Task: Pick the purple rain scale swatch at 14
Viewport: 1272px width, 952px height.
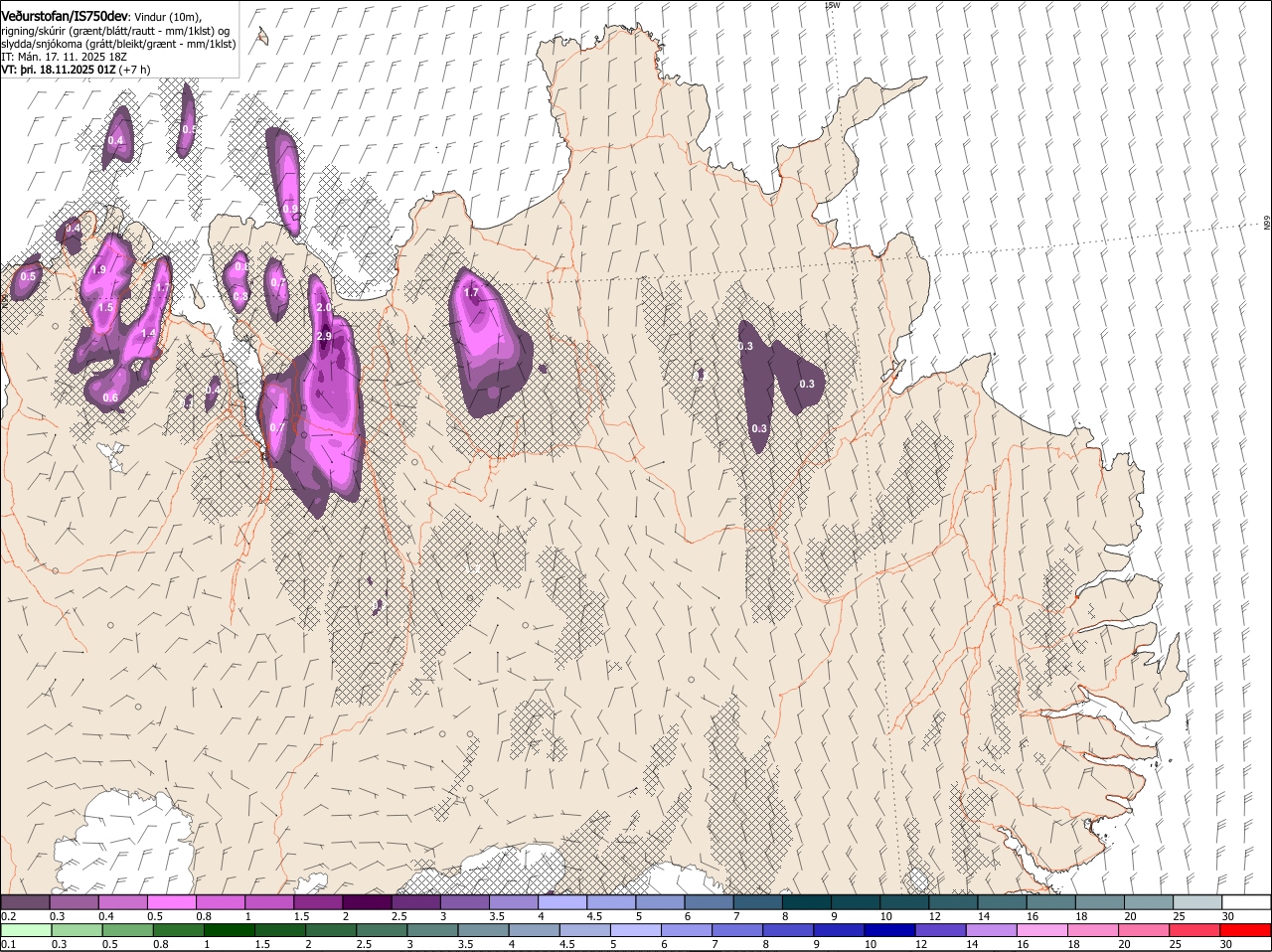Action: click(991, 930)
